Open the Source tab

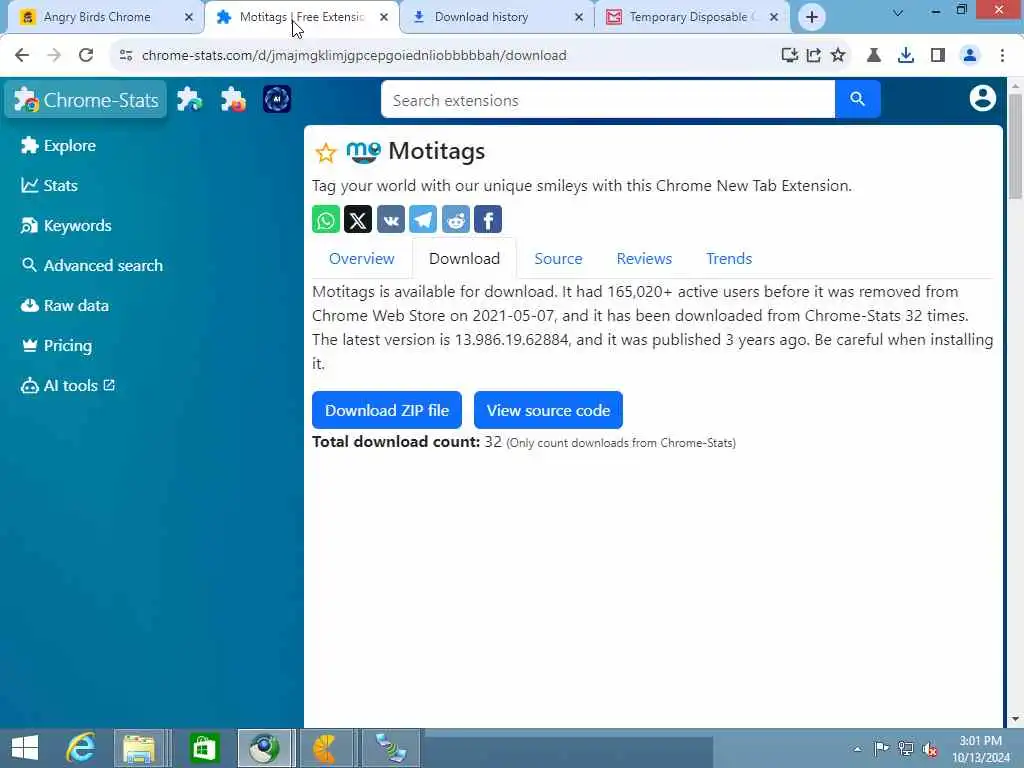(x=558, y=259)
